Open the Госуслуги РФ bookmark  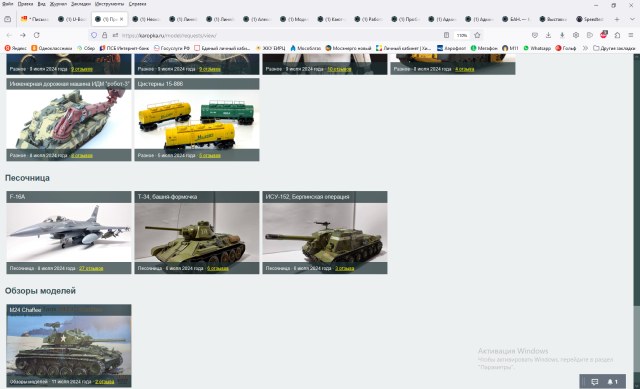coord(172,48)
